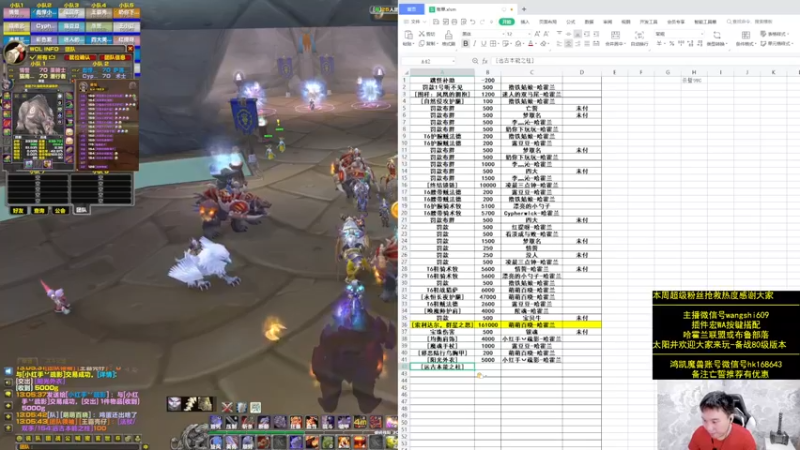This screenshot has height=450, width=800.
Task: Click the auto wrap text icon
Action: pos(639,35)
